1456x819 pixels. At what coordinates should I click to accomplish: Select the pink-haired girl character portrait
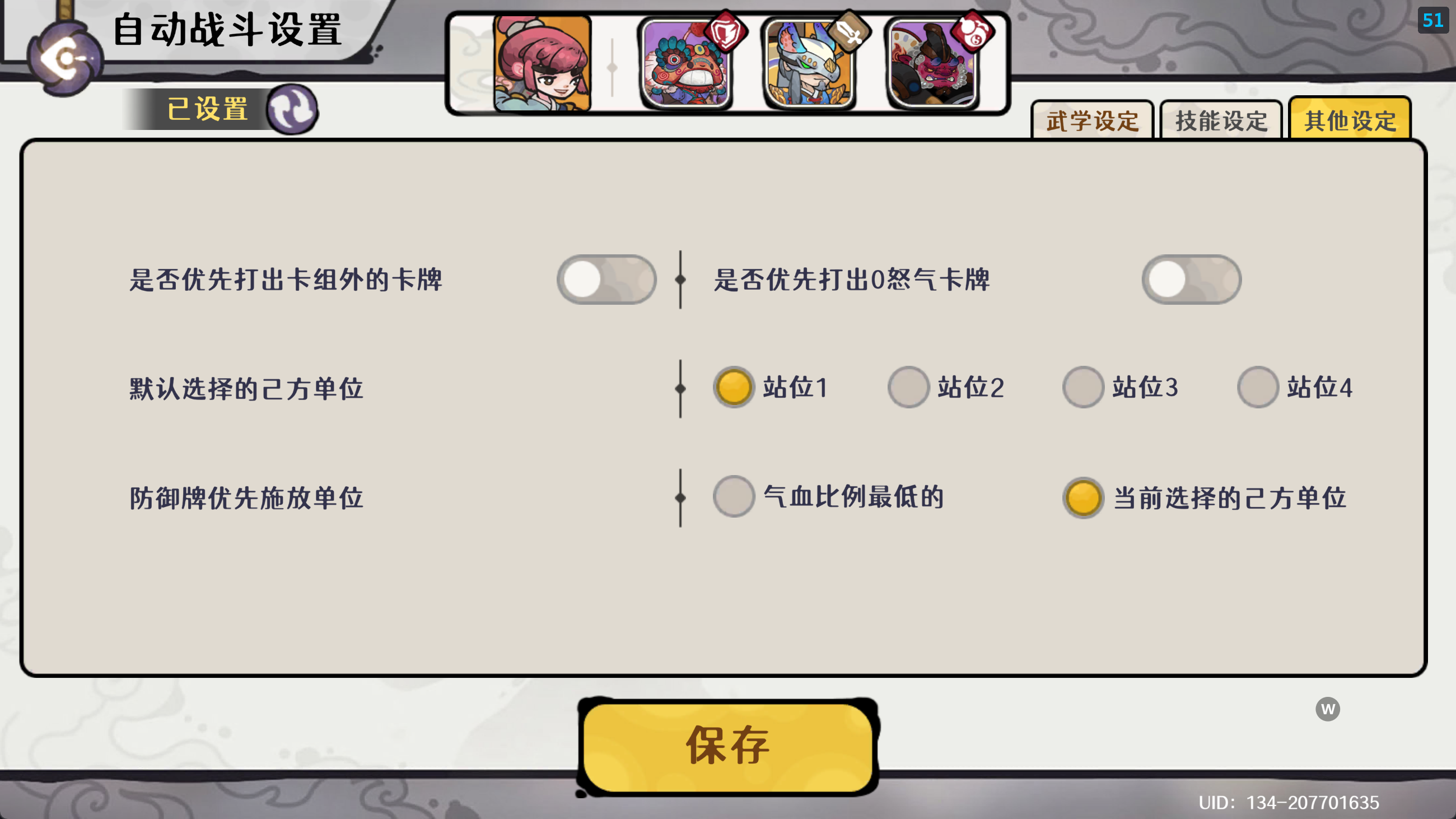click(x=542, y=63)
